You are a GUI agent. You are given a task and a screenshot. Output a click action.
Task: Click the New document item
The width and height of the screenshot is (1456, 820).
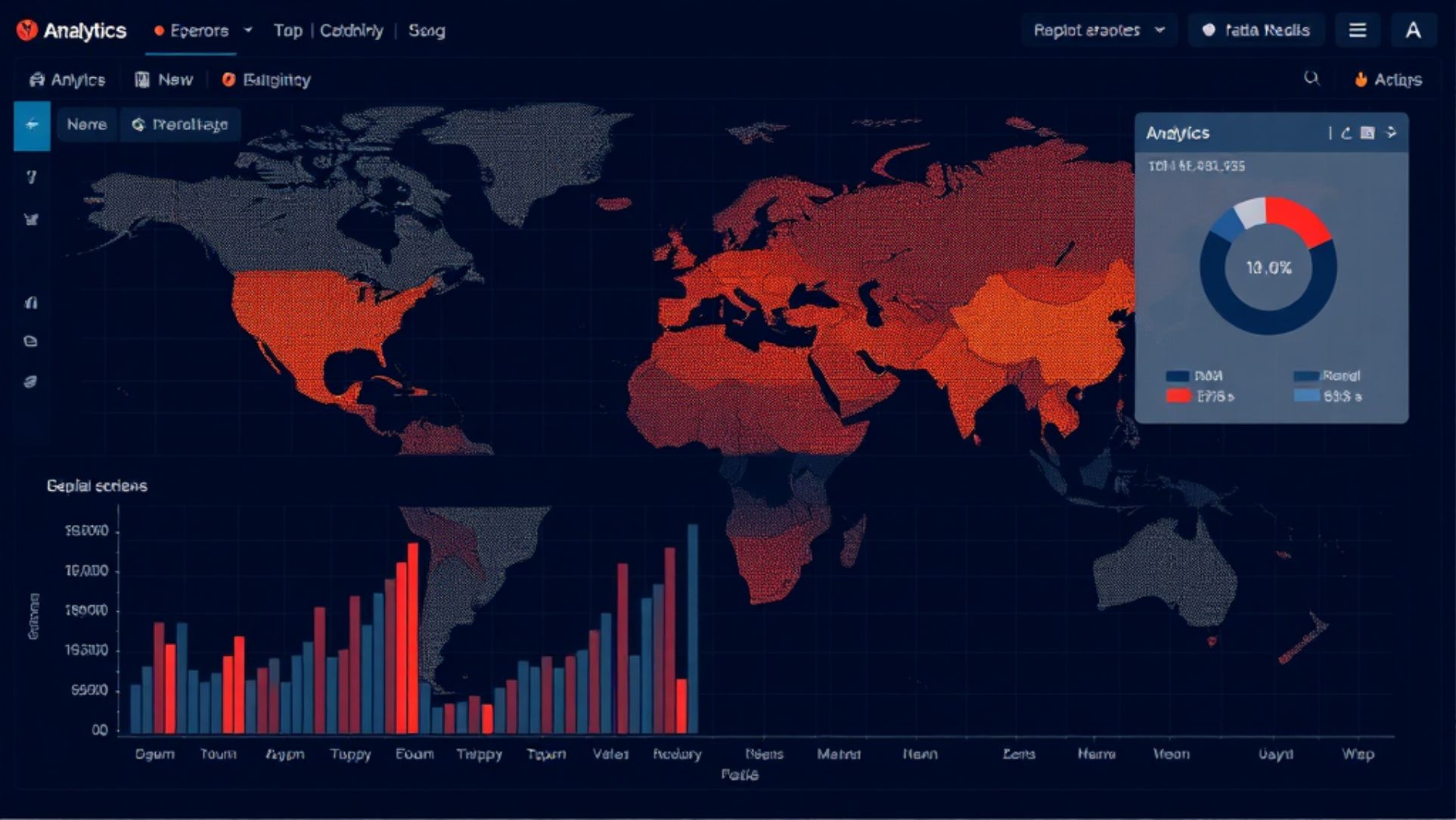[164, 79]
